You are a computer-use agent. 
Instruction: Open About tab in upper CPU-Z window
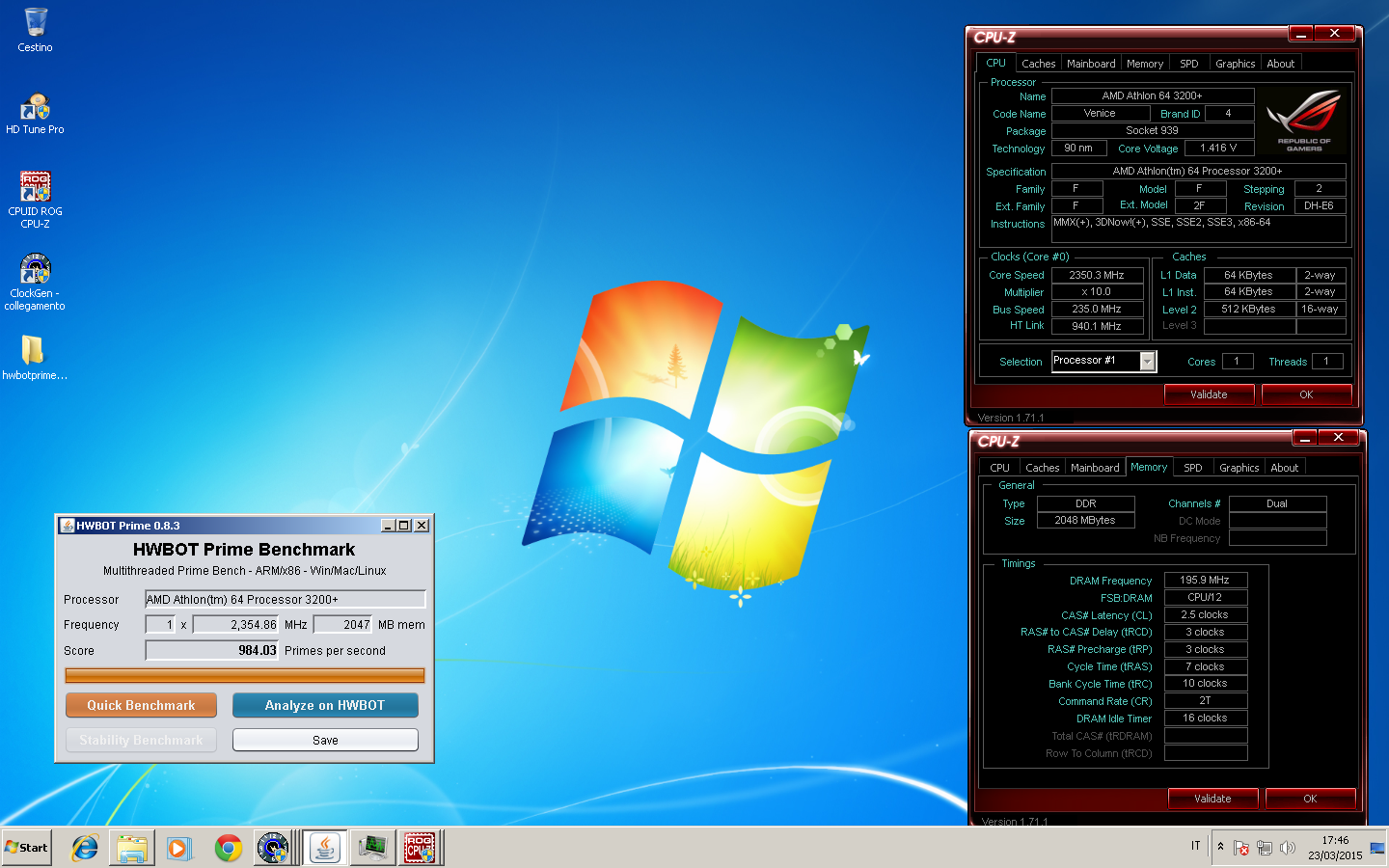[x=1281, y=64]
